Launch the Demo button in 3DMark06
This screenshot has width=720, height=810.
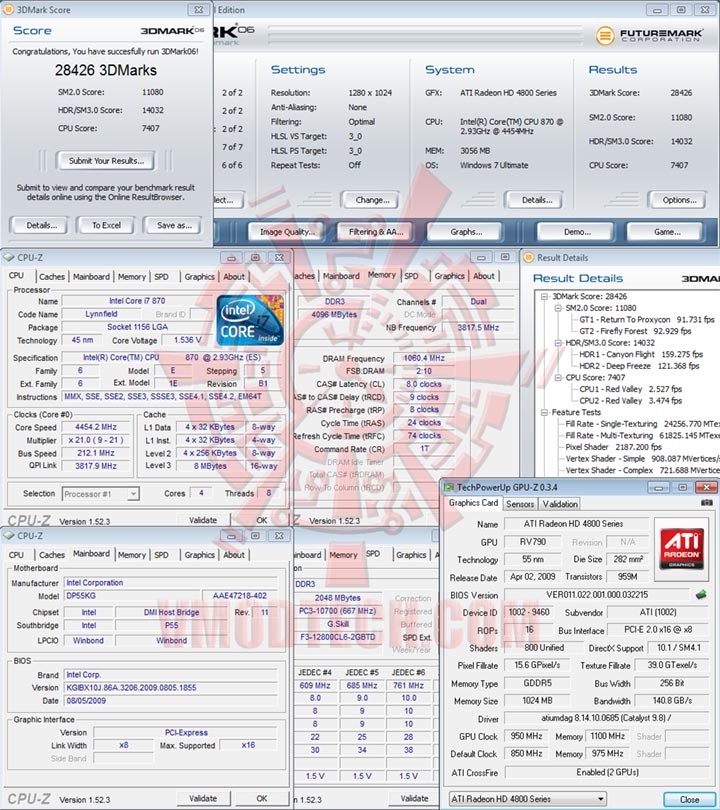coord(576,232)
